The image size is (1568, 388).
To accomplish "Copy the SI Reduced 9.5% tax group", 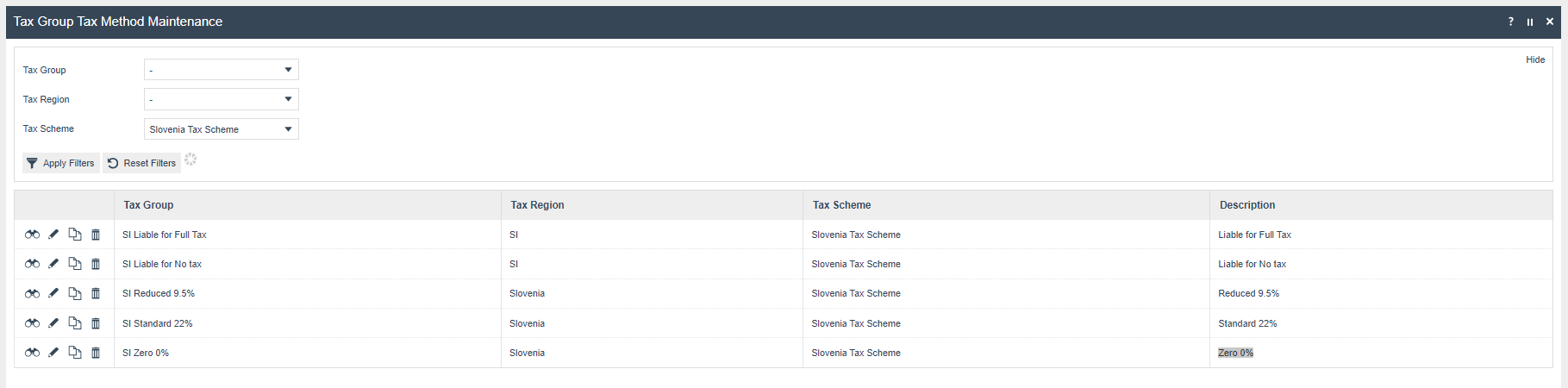I will [x=75, y=293].
